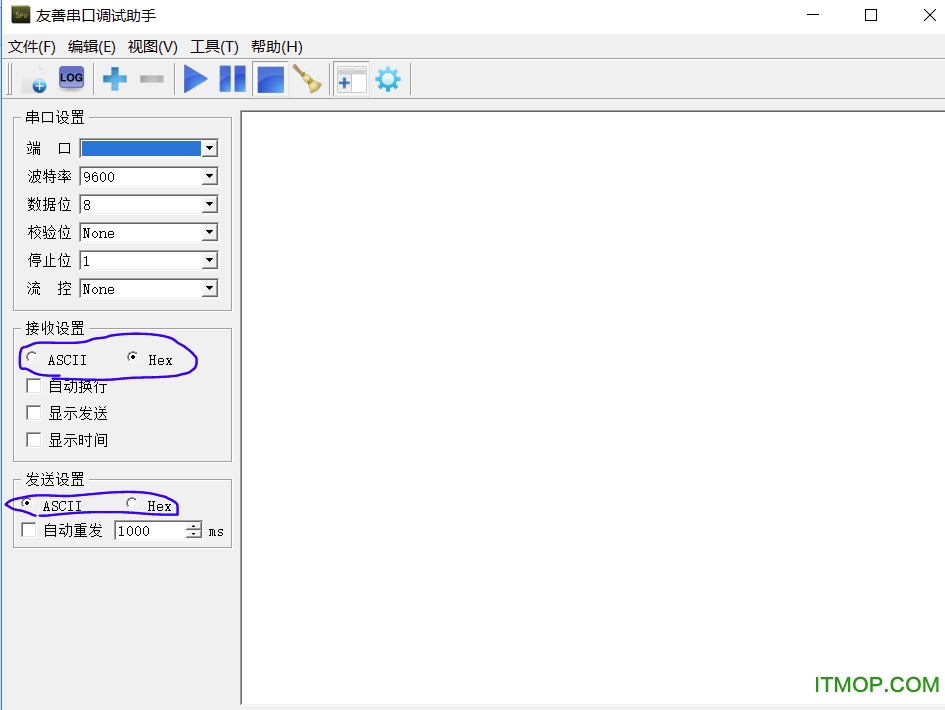Open the 工具(T) menu
The width and height of the screenshot is (945, 710).
214,47
